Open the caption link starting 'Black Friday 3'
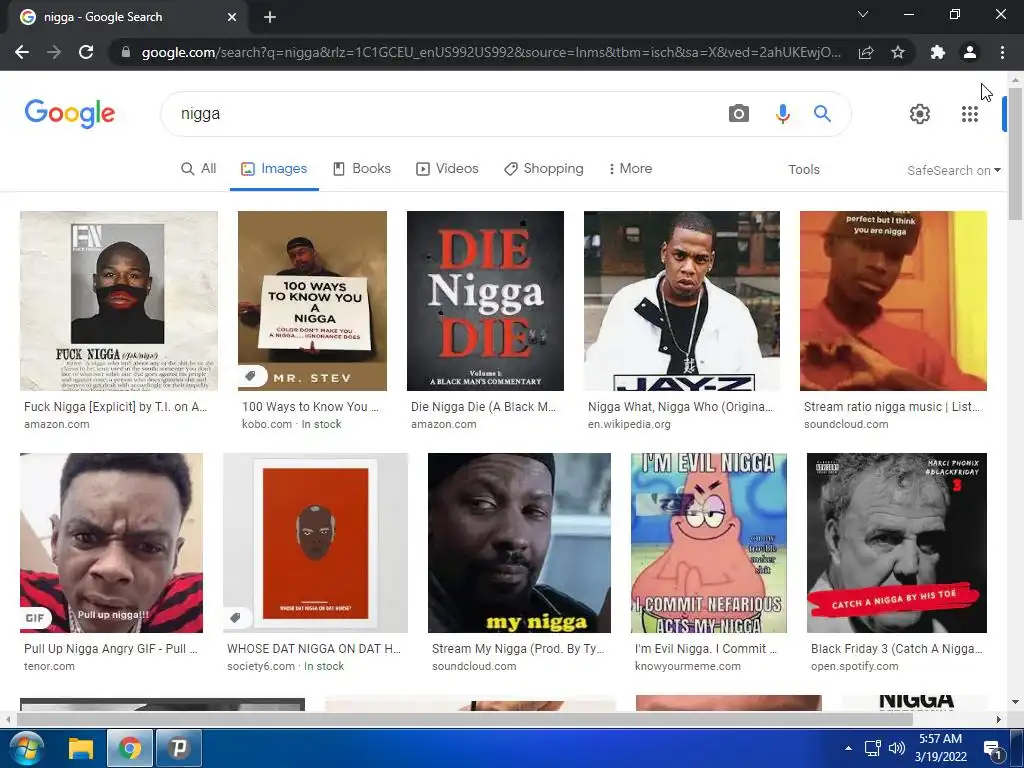 click(x=897, y=648)
